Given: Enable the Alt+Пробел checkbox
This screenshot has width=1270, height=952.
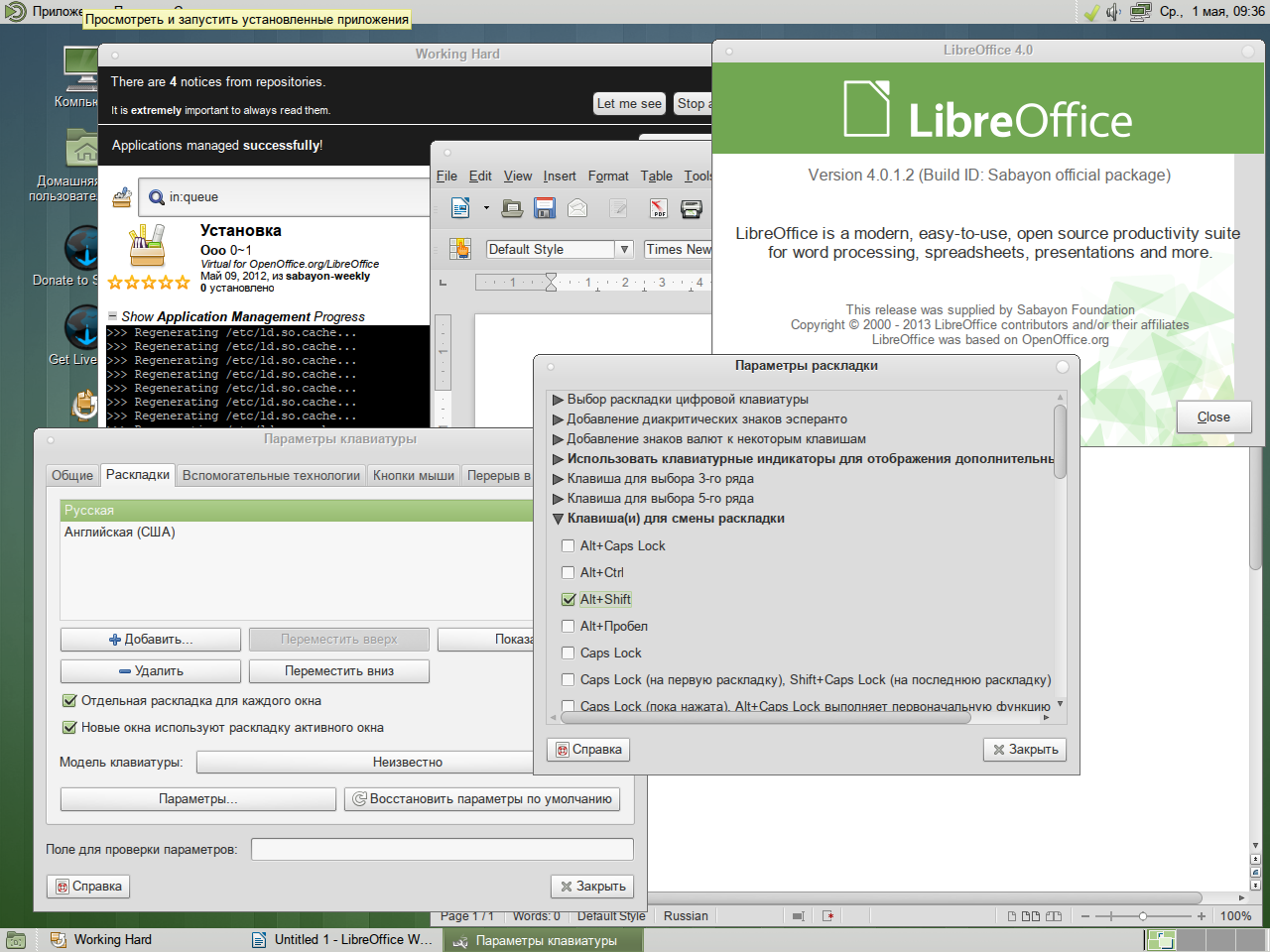Looking at the screenshot, I should (x=569, y=627).
